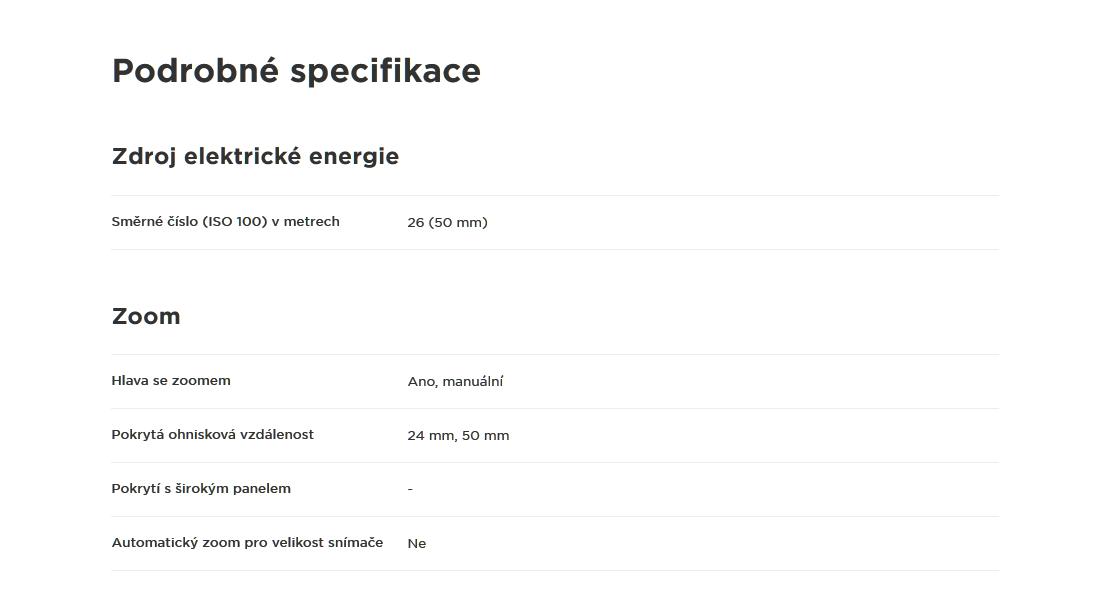This screenshot has width=1100, height=600.
Task: Click the Podrobné specifikace heading
Action: point(296,72)
